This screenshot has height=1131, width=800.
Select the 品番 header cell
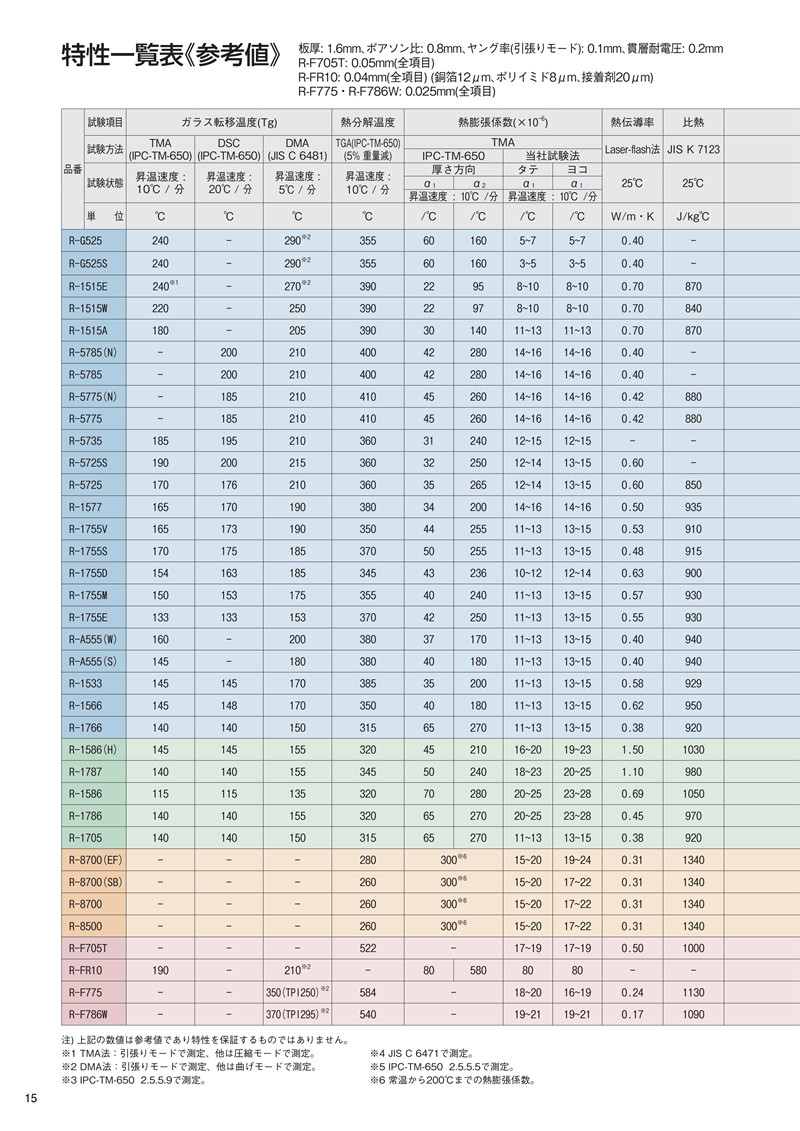[73, 170]
